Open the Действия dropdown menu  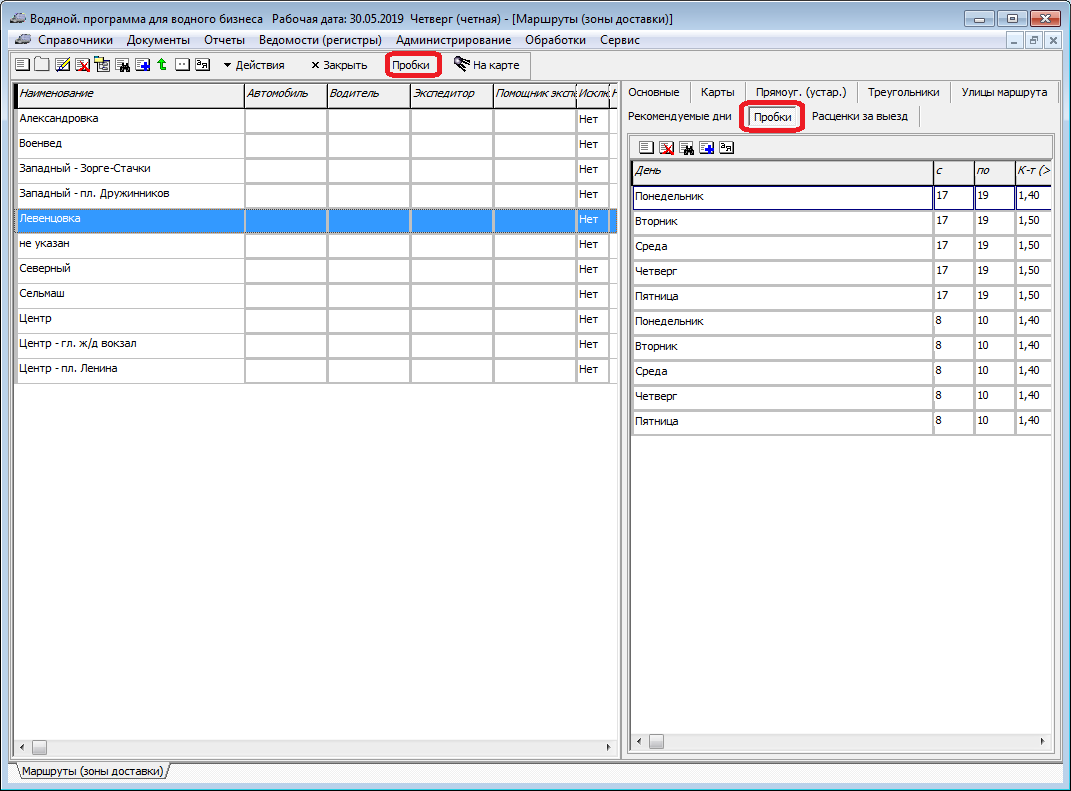254,65
